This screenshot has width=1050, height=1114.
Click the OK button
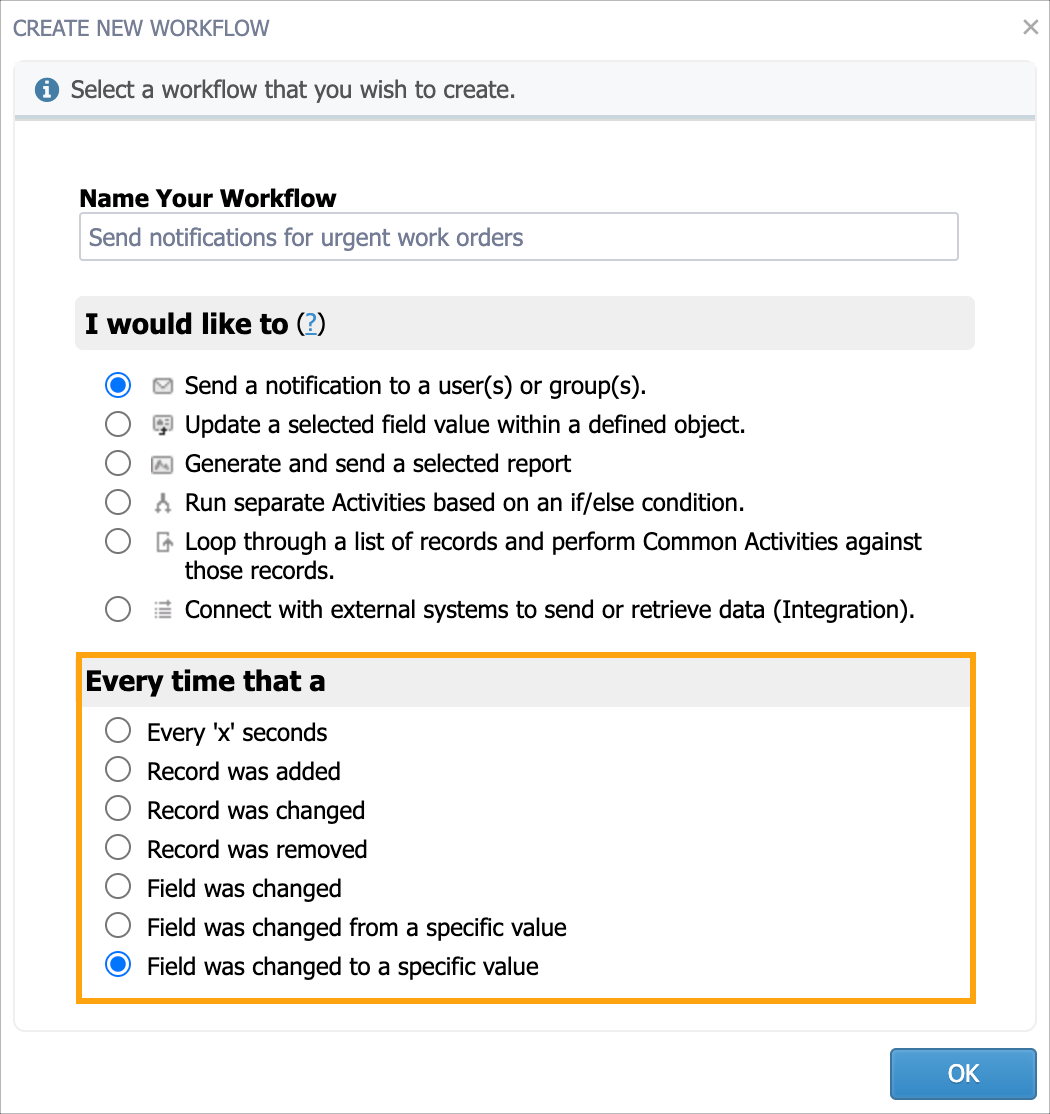[x=963, y=1074]
